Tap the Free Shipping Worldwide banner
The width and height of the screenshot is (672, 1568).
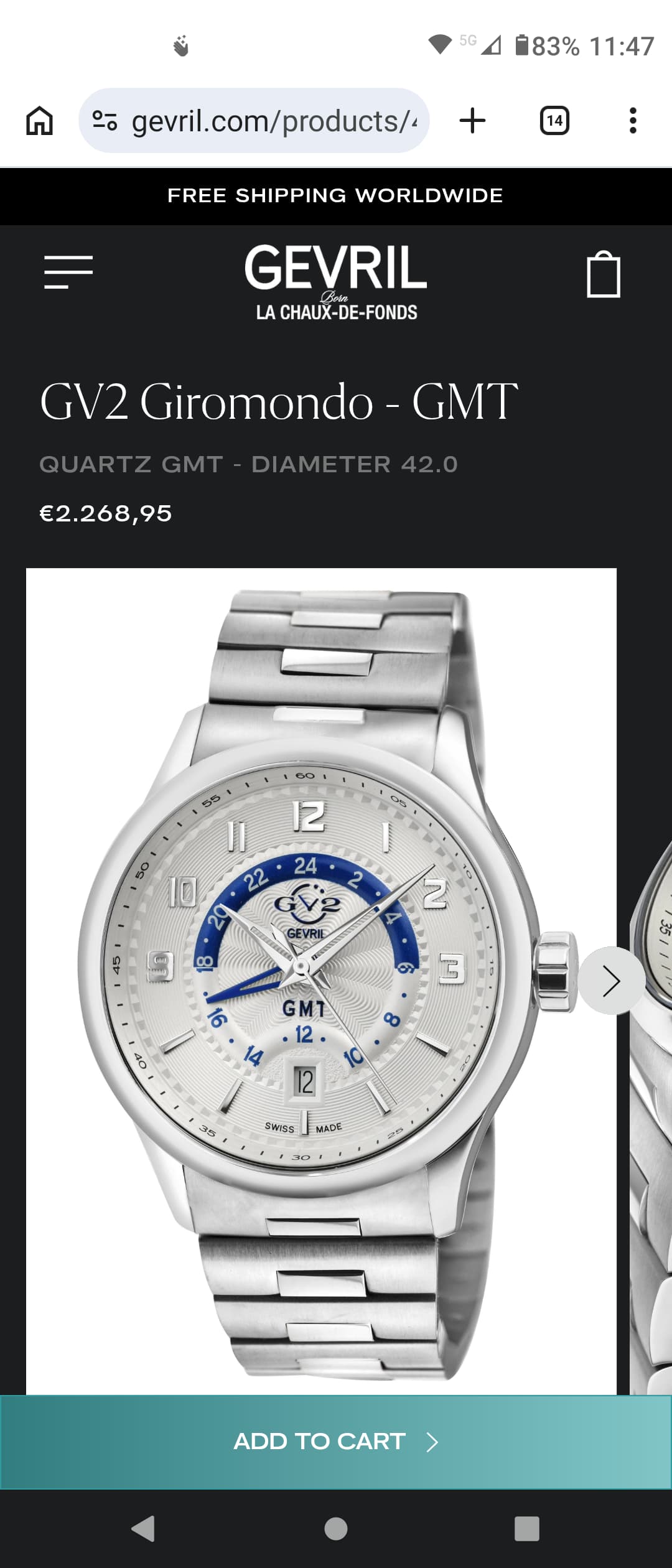[336, 196]
